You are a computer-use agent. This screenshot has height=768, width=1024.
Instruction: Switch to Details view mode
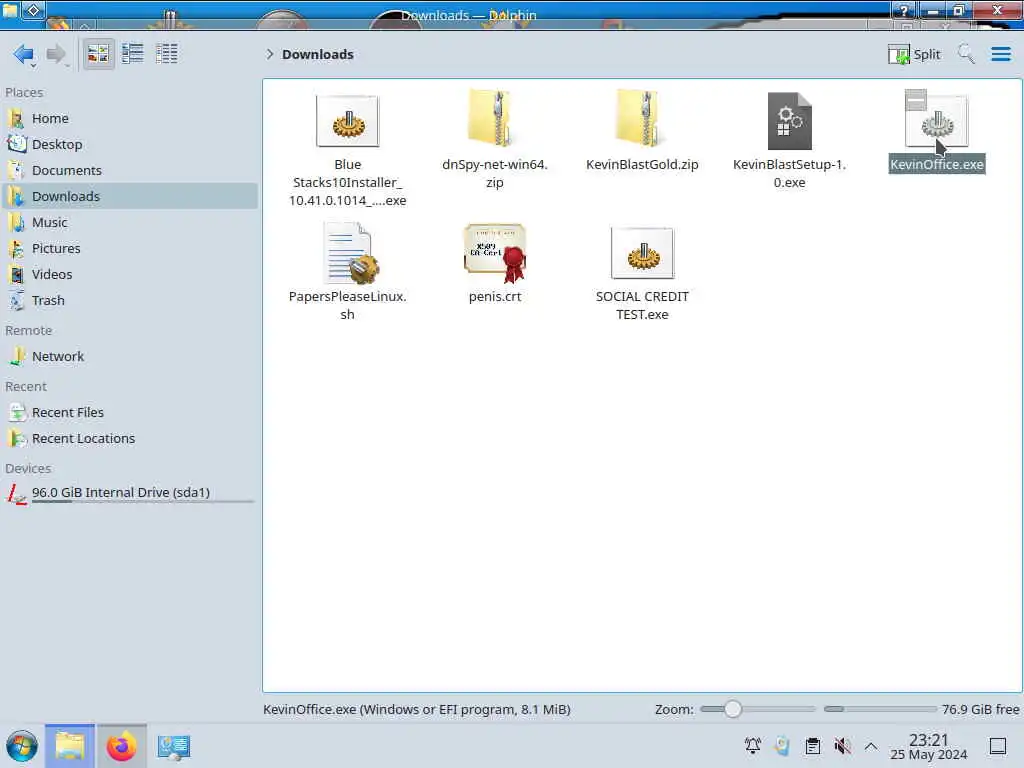167,54
